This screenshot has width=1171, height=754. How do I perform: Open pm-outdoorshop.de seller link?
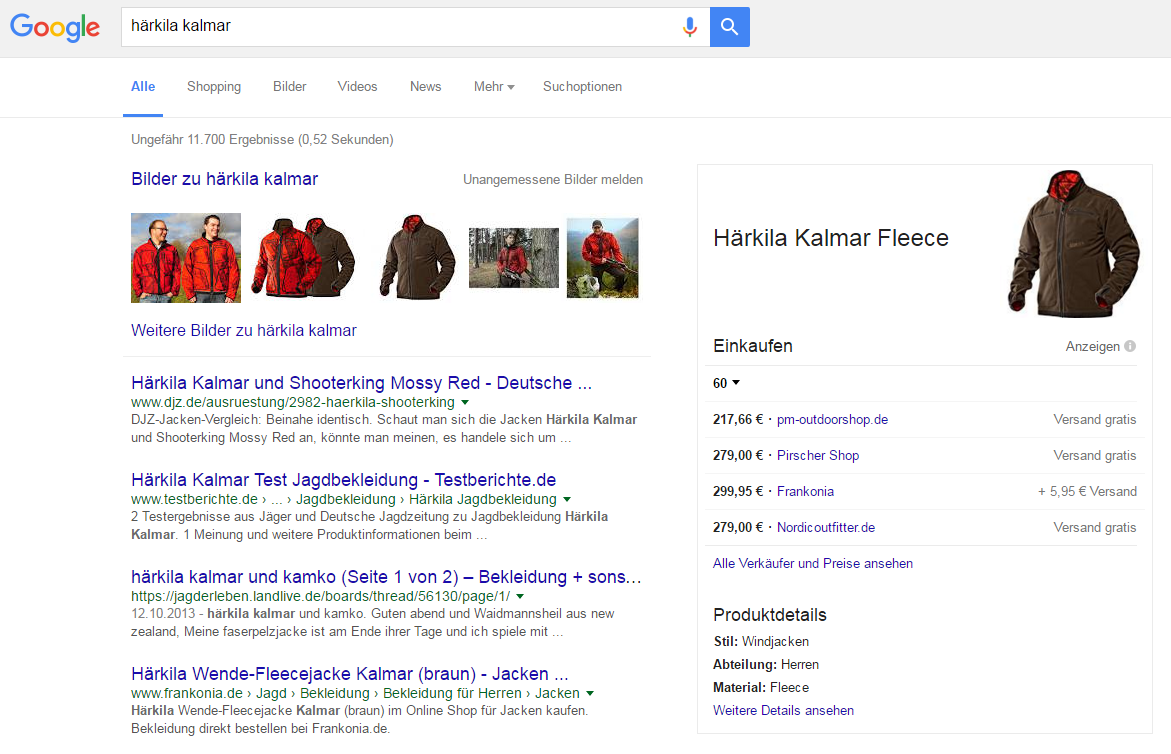click(832, 420)
